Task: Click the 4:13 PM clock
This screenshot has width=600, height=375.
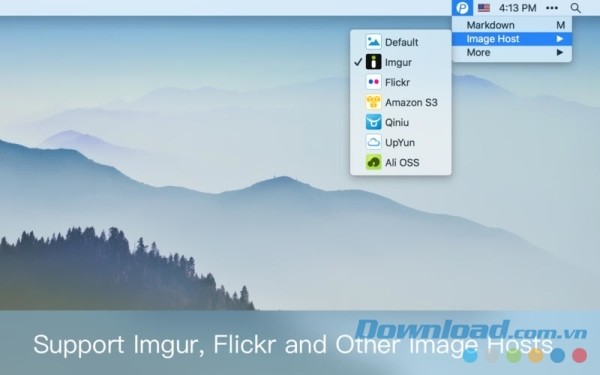Action: coord(517,8)
